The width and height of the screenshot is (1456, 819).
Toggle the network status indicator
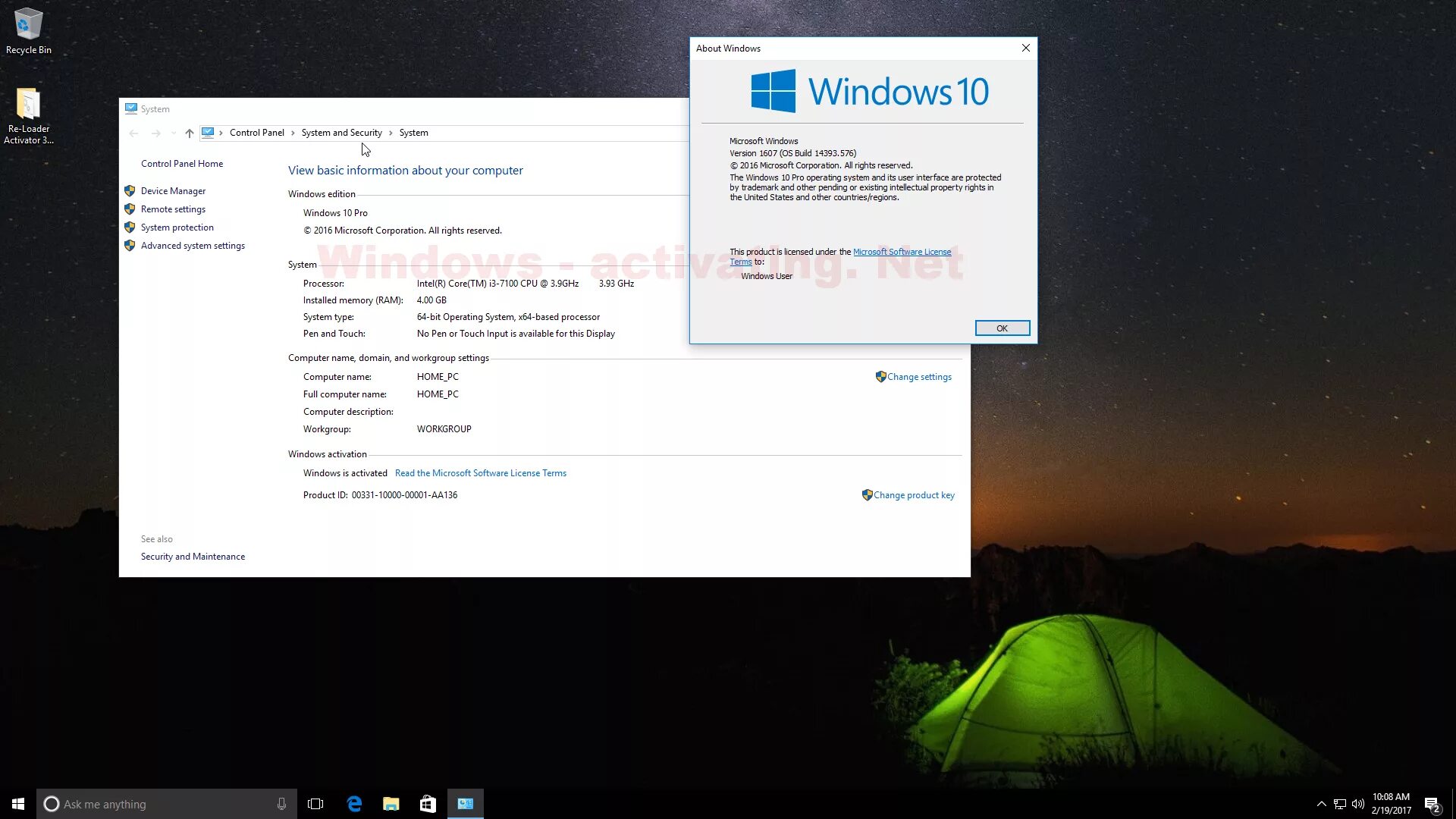[x=1339, y=803]
